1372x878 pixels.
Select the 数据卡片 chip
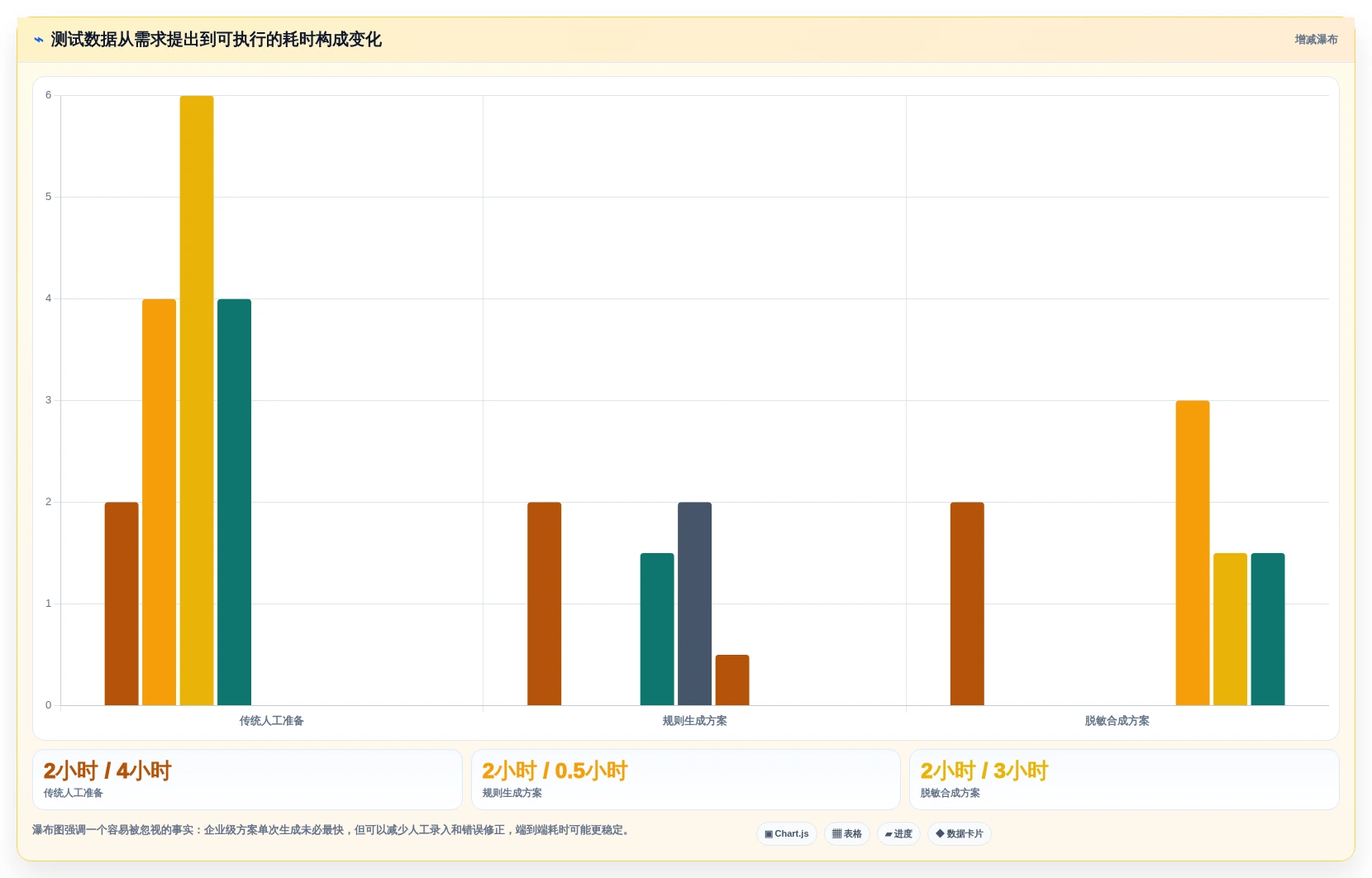[960, 833]
